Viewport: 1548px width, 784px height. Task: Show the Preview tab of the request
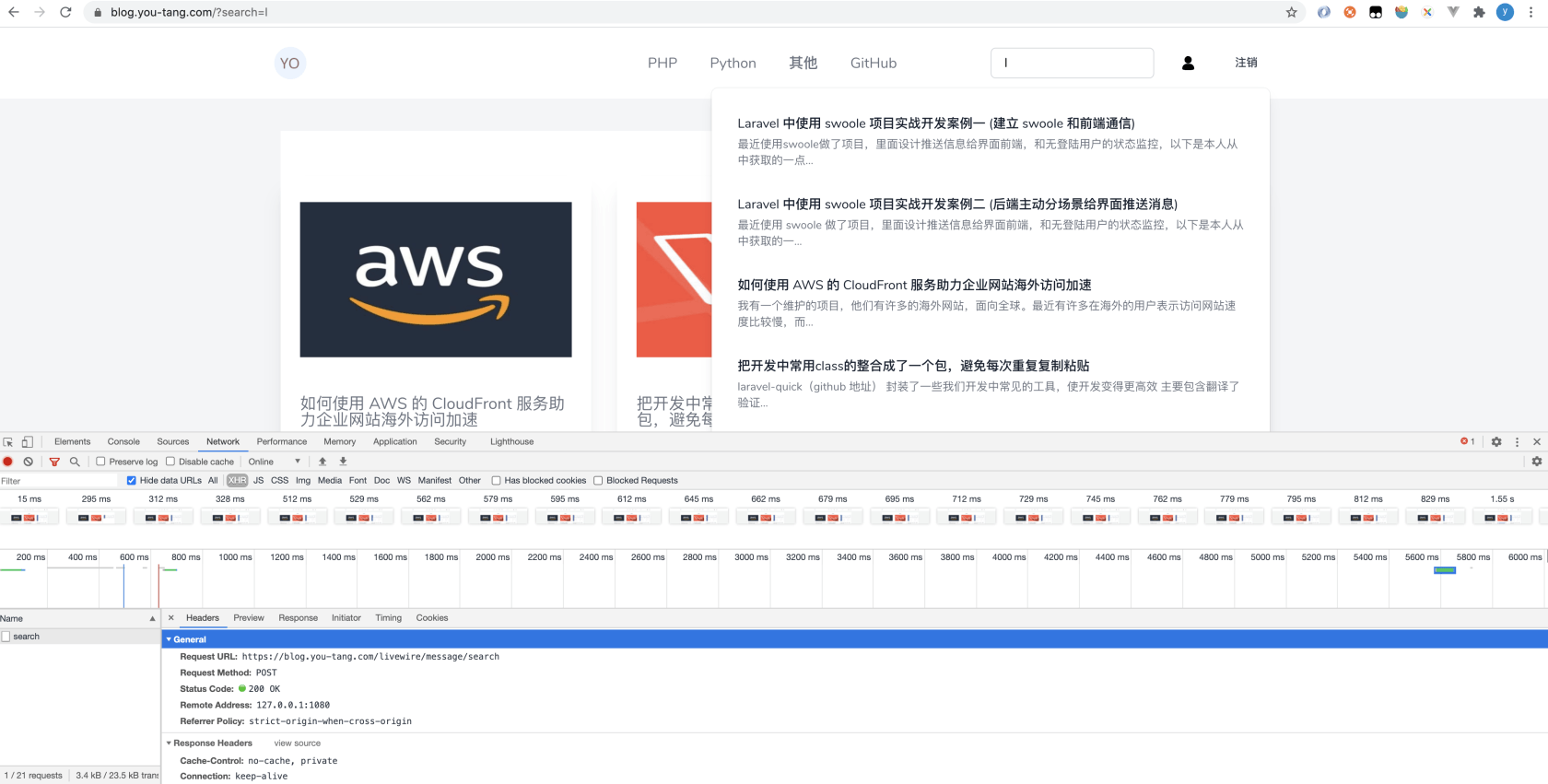[x=249, y=618]
